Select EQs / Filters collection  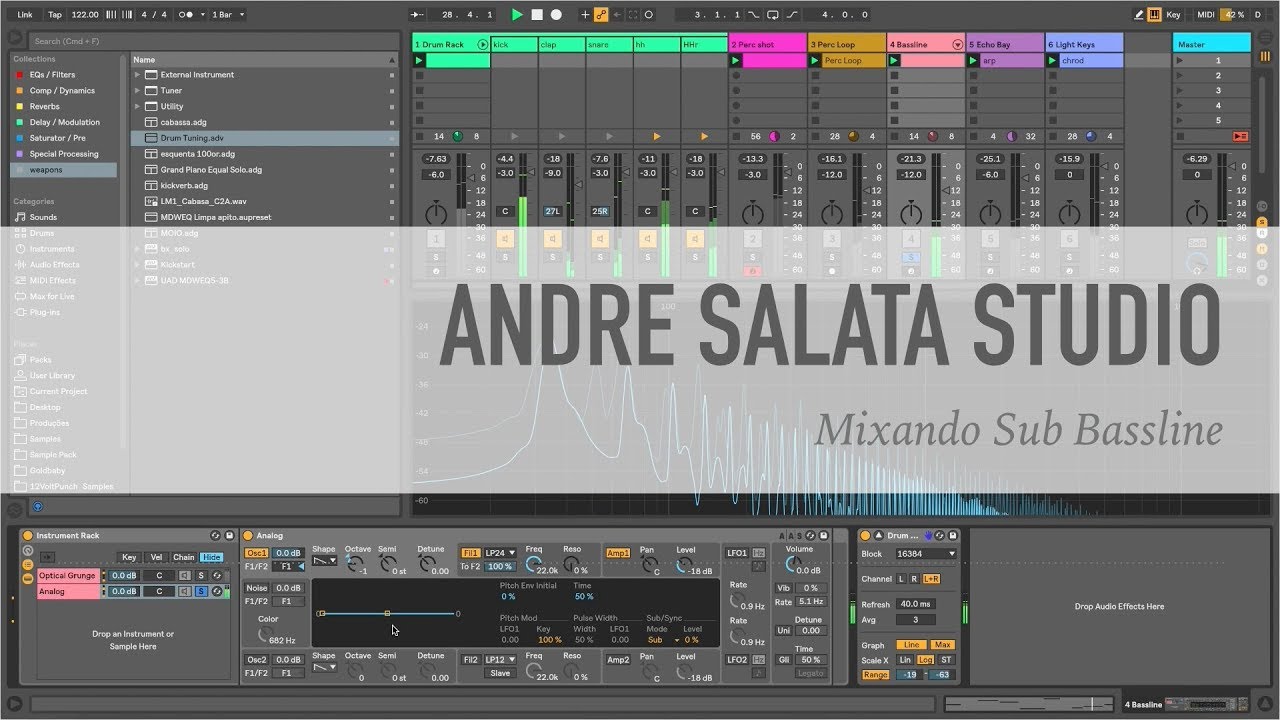pos(52,75)
